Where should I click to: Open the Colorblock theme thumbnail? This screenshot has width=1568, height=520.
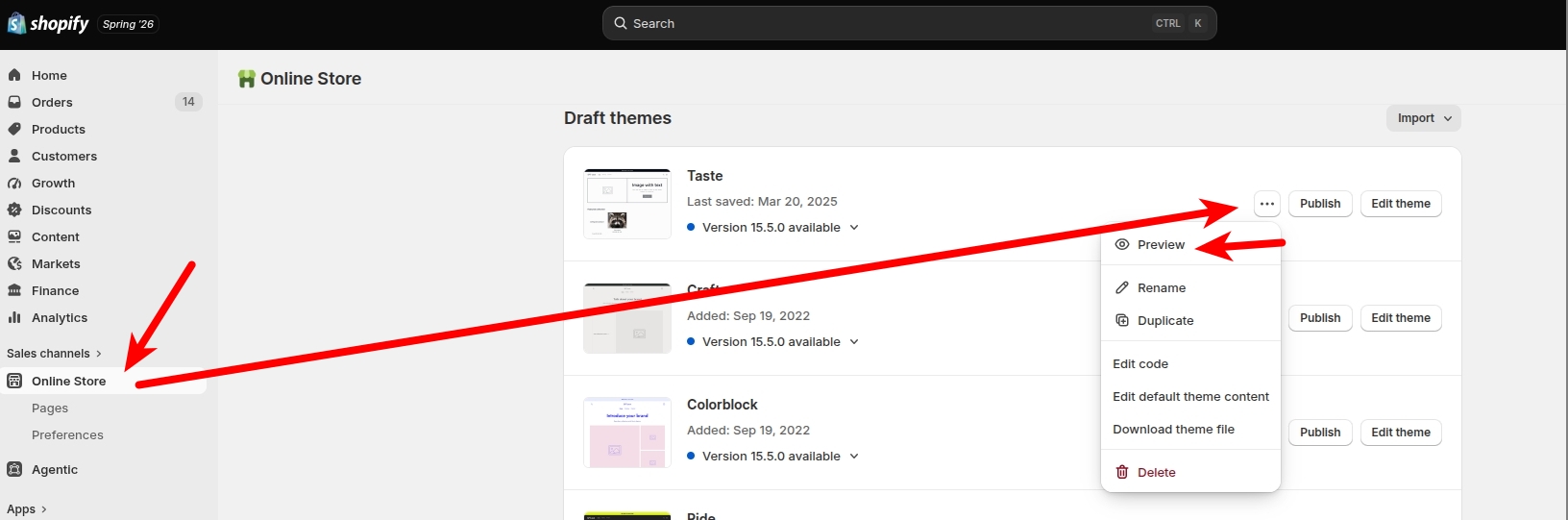627,433
